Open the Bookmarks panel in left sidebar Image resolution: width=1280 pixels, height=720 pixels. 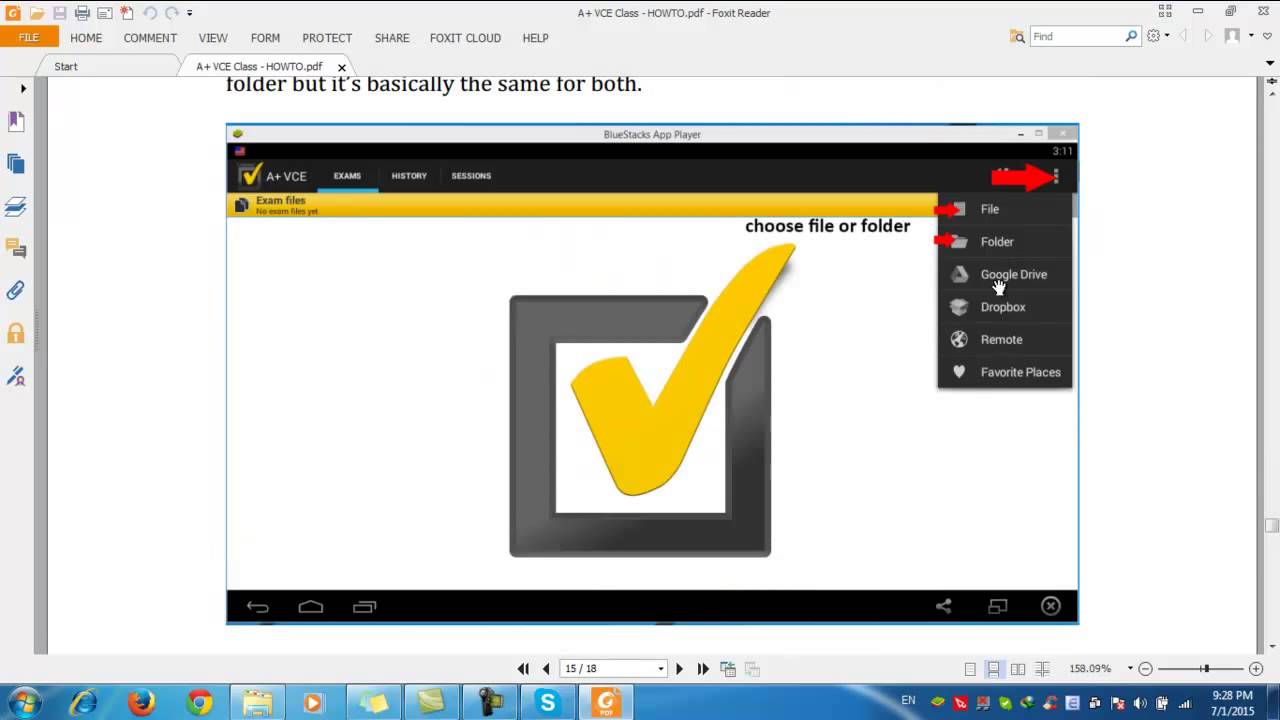coord(16,121)
